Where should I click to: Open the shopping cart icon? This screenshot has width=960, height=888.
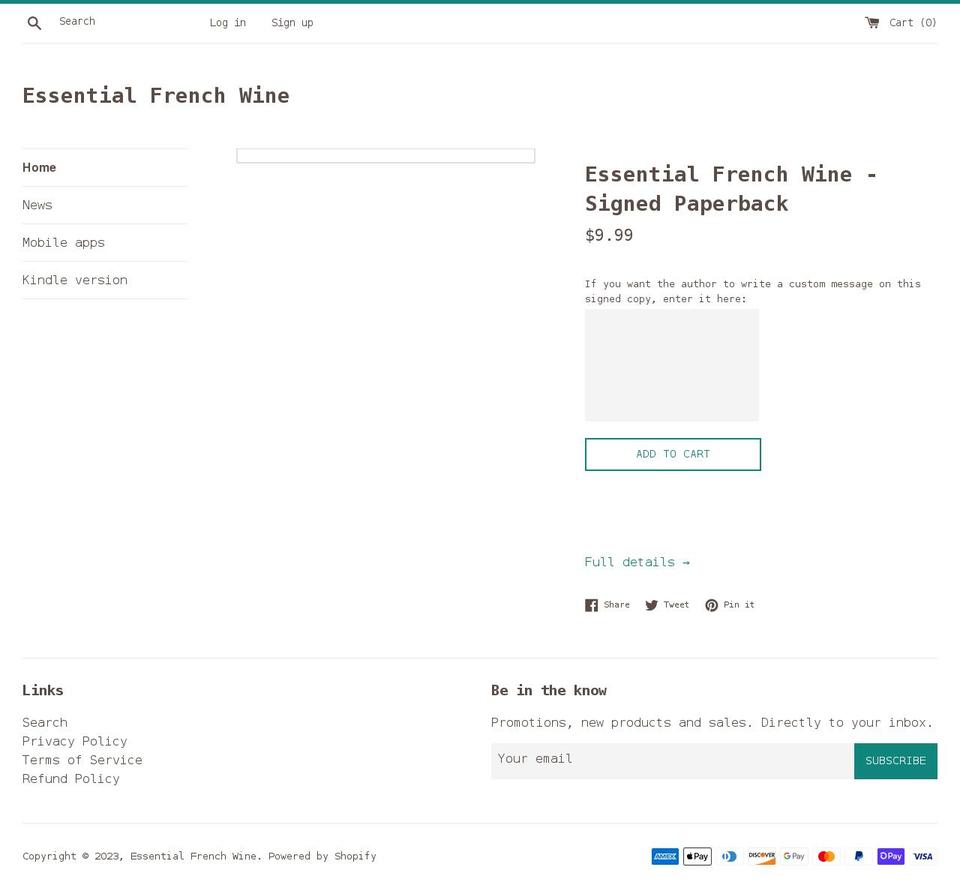[x=872, y=22]
